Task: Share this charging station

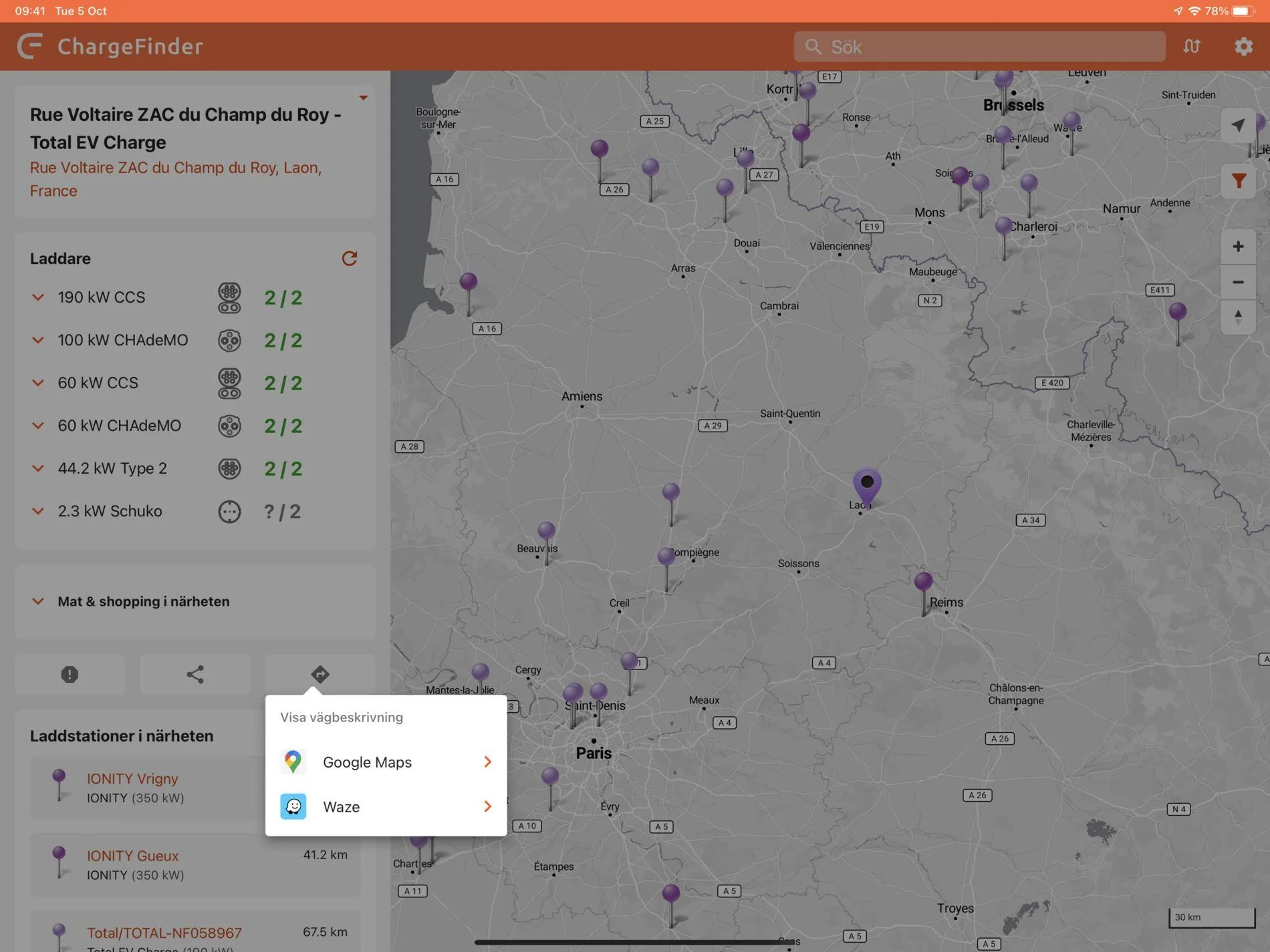Action: point(195,674)
